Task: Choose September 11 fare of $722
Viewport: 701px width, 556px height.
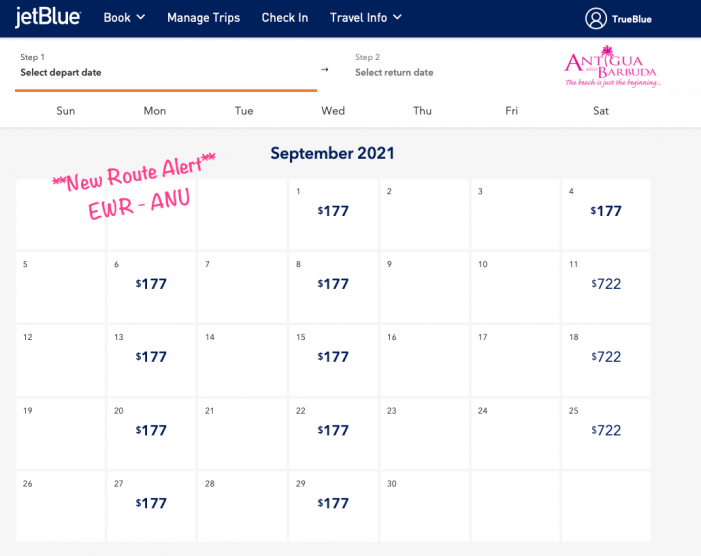Action: pyautogui.click(x=606, y=285)
